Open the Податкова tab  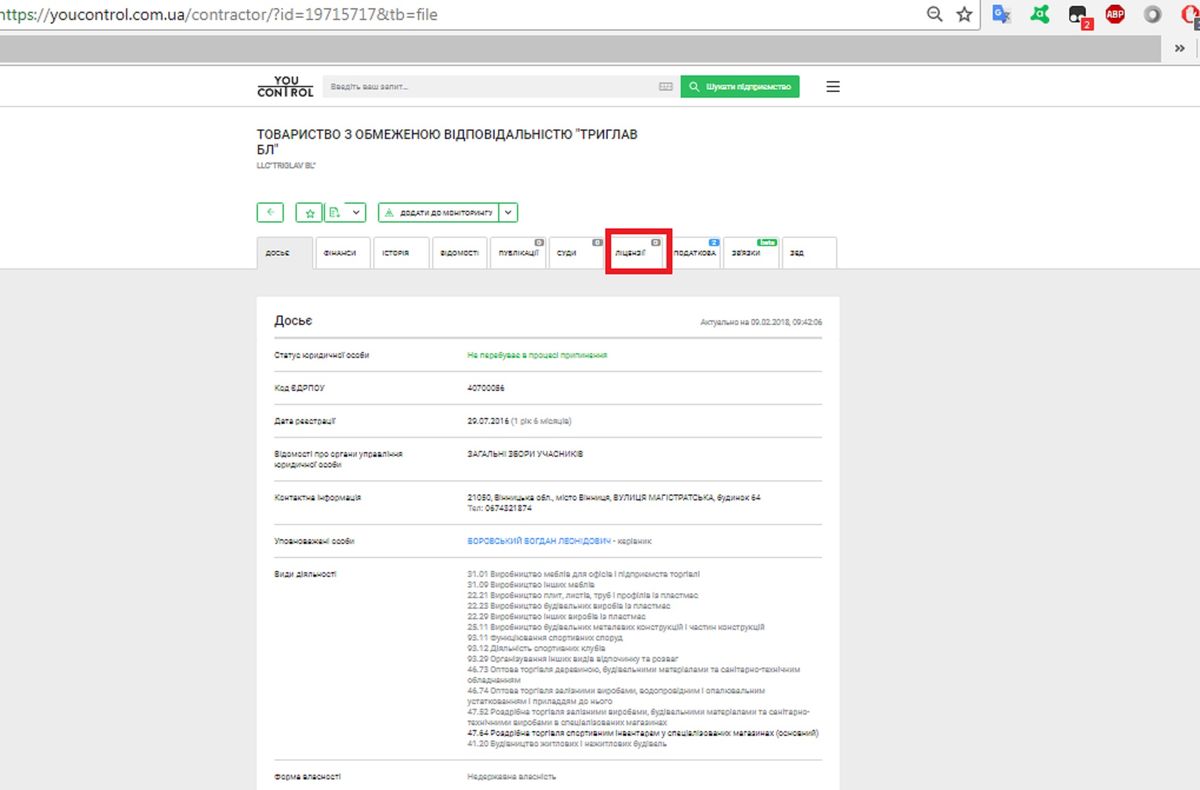(x=694, y=253)
